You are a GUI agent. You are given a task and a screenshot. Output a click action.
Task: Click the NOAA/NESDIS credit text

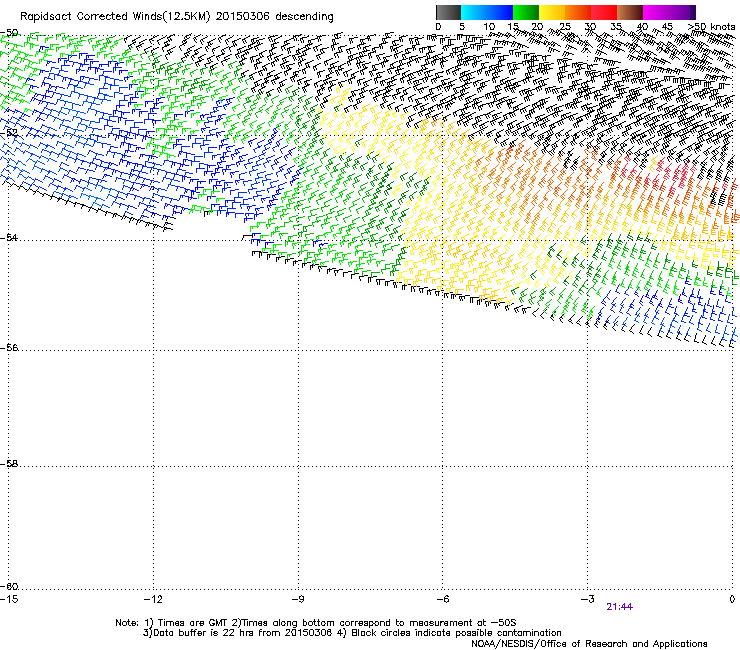tap(589, 644)
